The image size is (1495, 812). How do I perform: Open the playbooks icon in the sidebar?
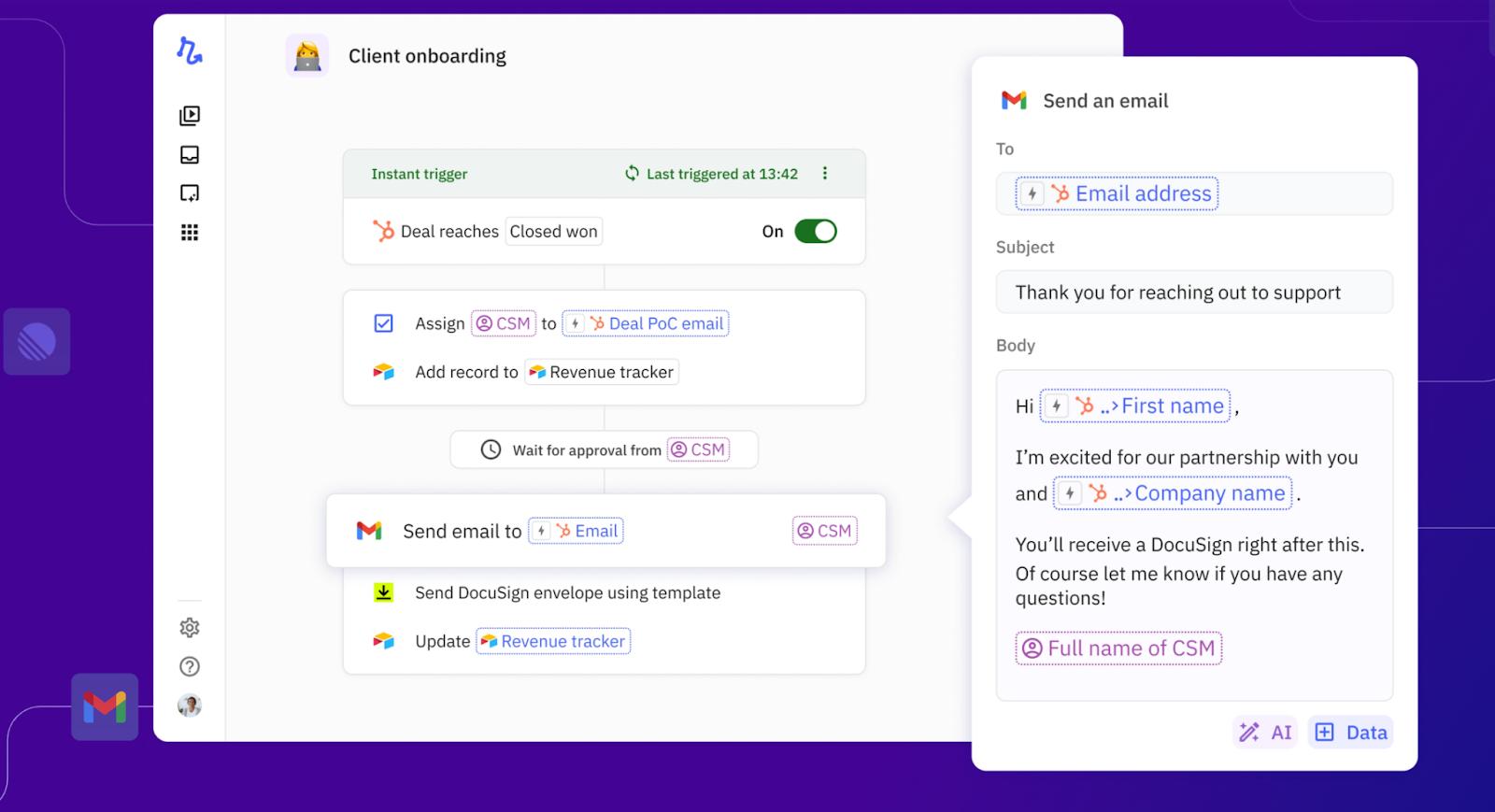click(190, 116)
